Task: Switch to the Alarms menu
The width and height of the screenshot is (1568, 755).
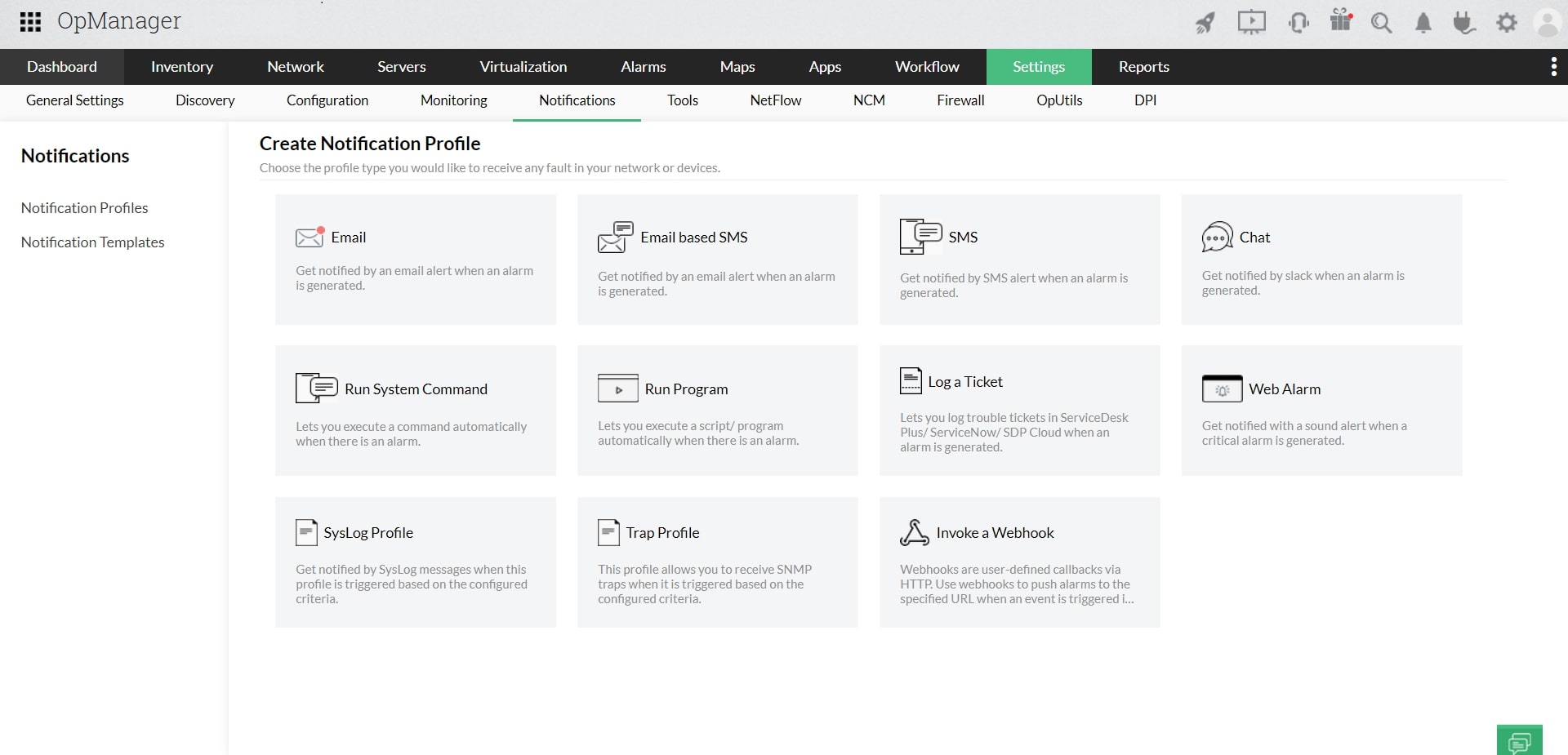Action: point(643,66)
